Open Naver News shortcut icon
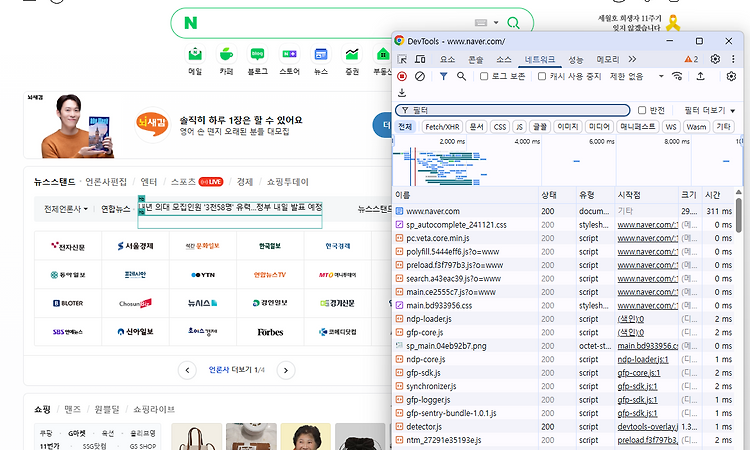Viewport: 750px width, 450px height. [320, 55]
